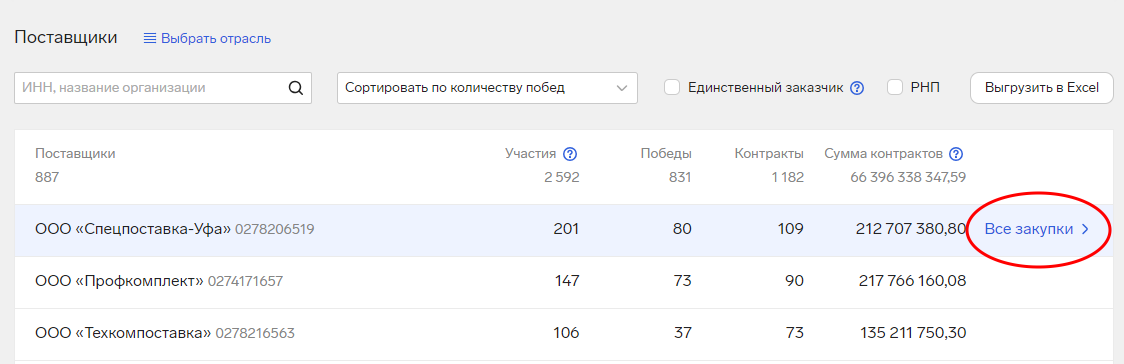The height and width of the screenshot is (364, 1124).
Task: Tick the РНП checkbox
Action: pyautogui.click(x=895, y=87)
